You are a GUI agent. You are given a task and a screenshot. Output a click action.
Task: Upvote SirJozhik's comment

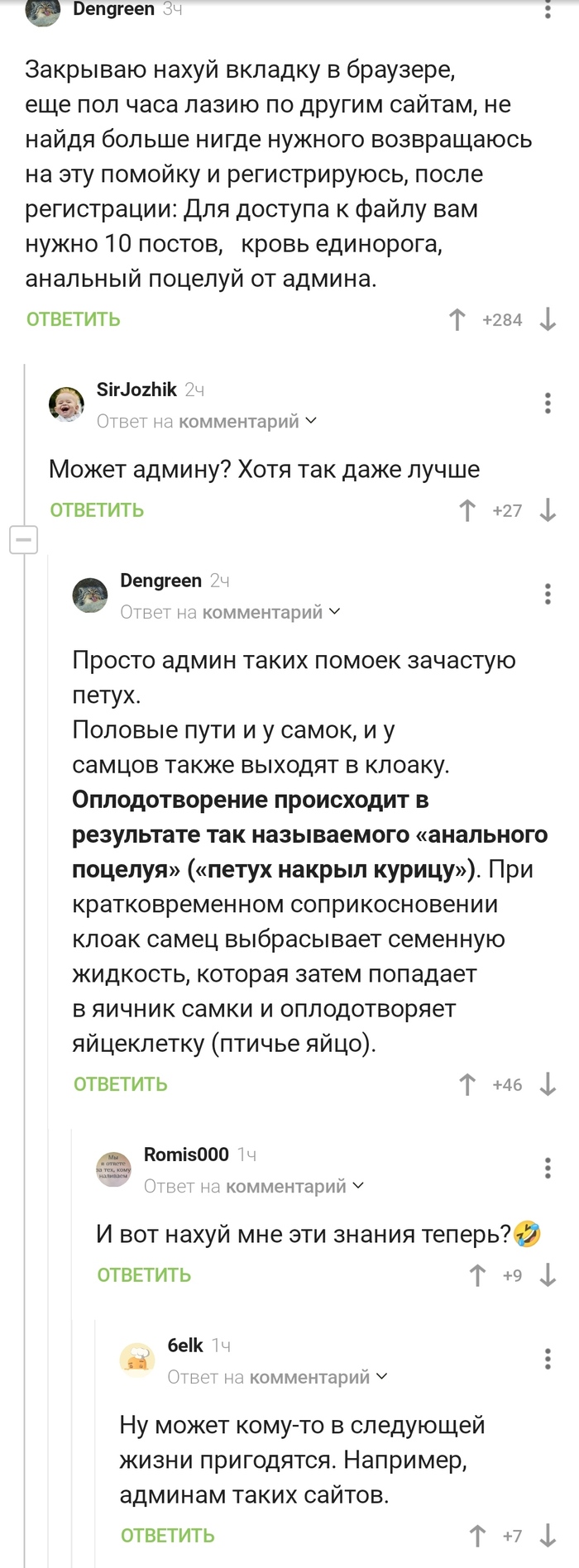click(467, 511)
